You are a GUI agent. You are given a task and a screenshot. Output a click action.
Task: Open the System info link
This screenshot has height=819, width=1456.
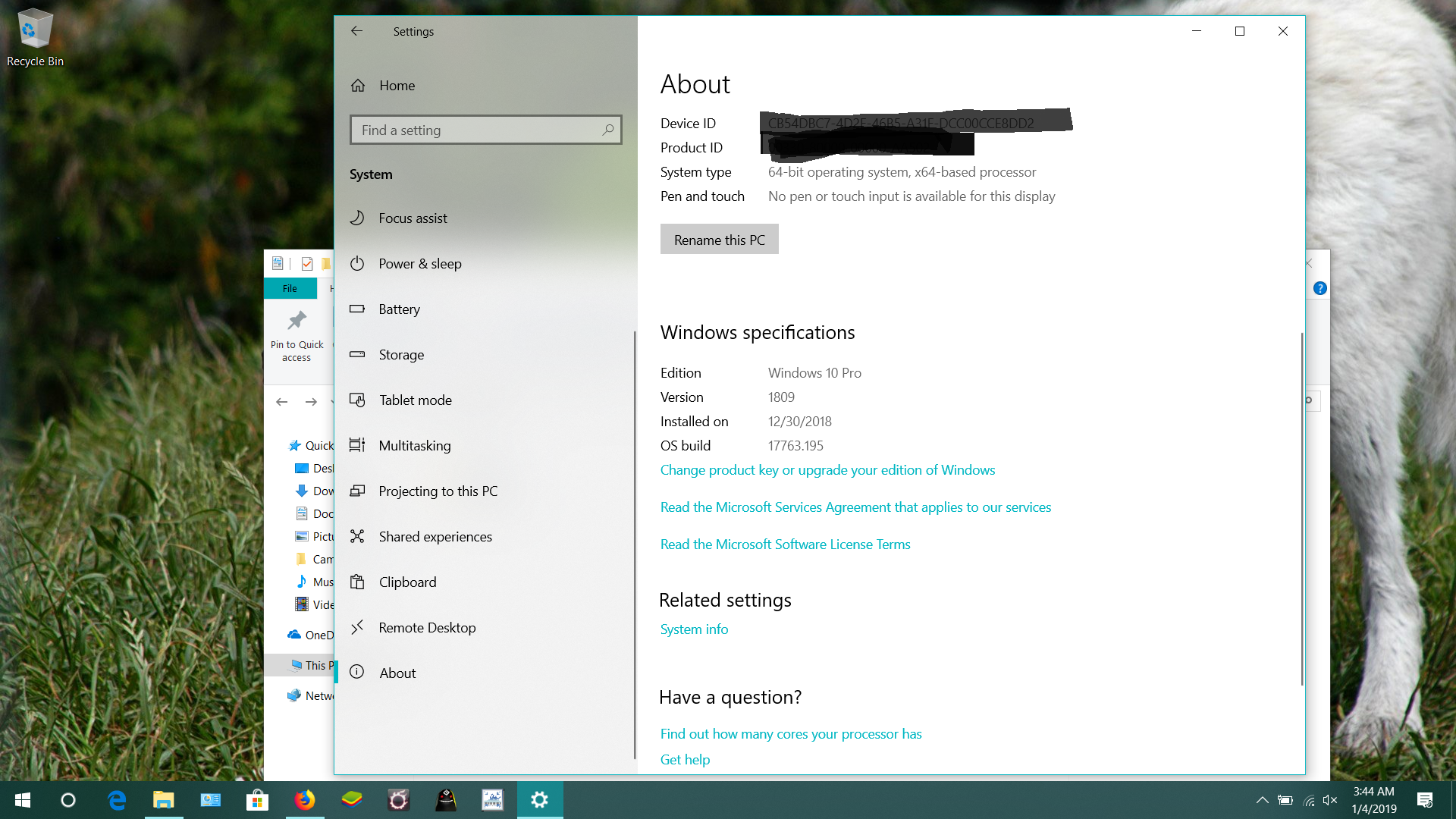694,629
